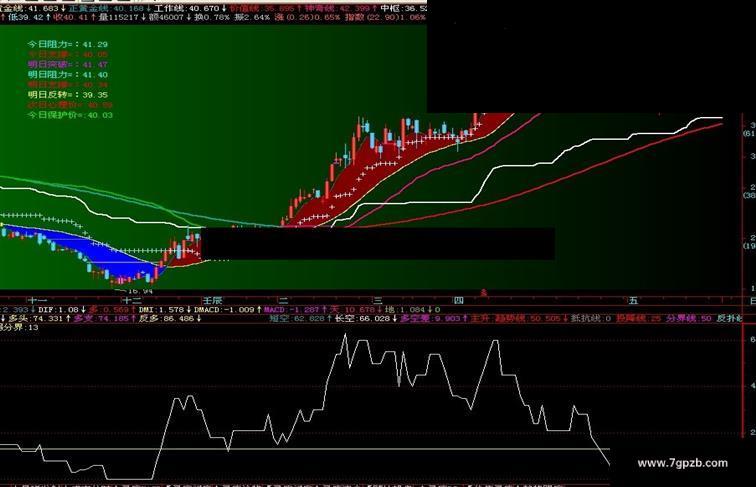Viewport: 756px width, 487px height.
Task: Select the 今日保护价 40.03 label
Action: click(x=70, y=115)
